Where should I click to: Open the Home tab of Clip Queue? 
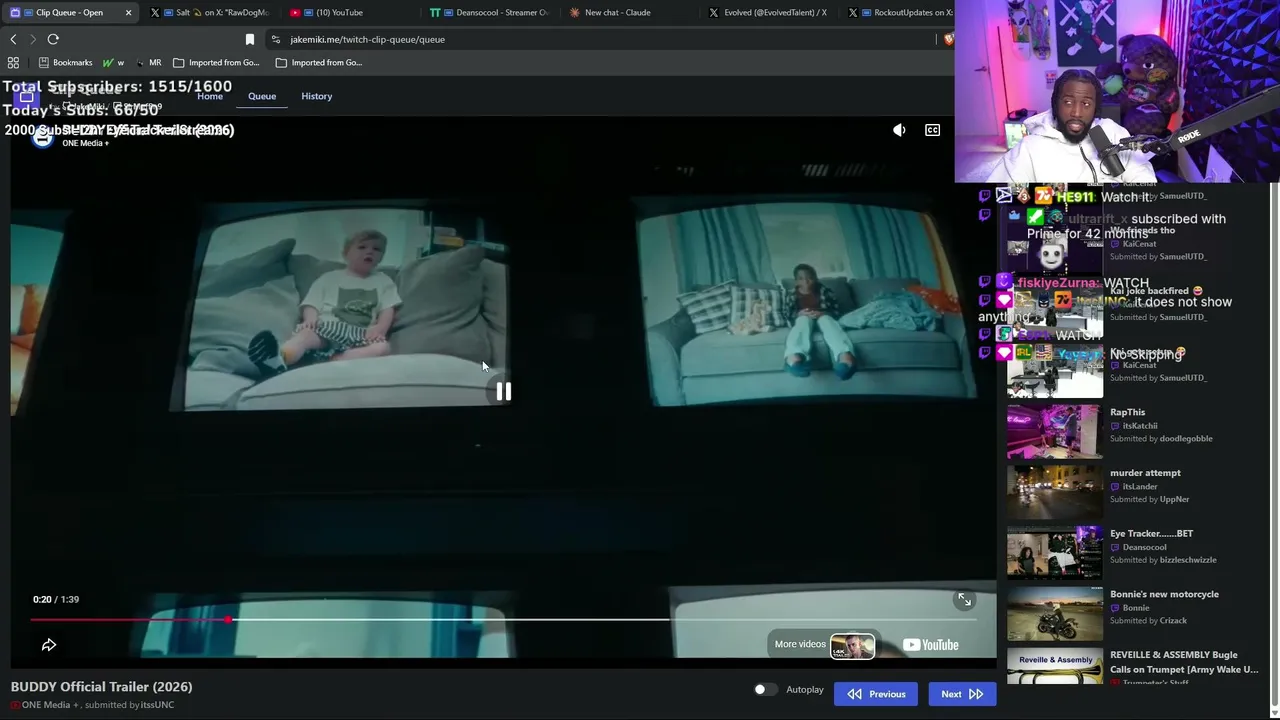point(210,96)
